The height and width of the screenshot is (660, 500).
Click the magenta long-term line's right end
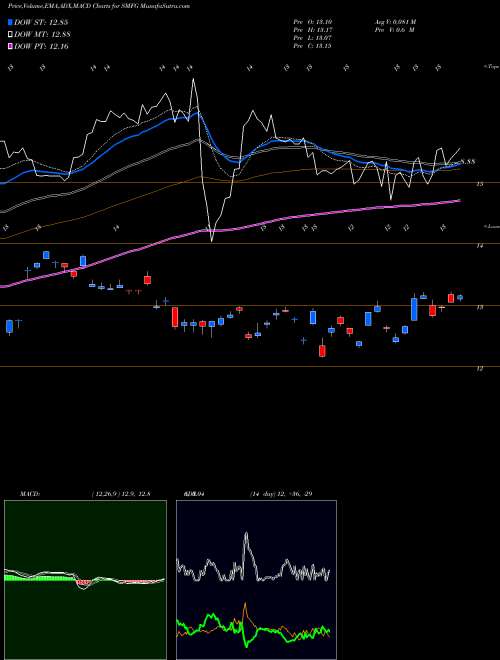[459, 201]
